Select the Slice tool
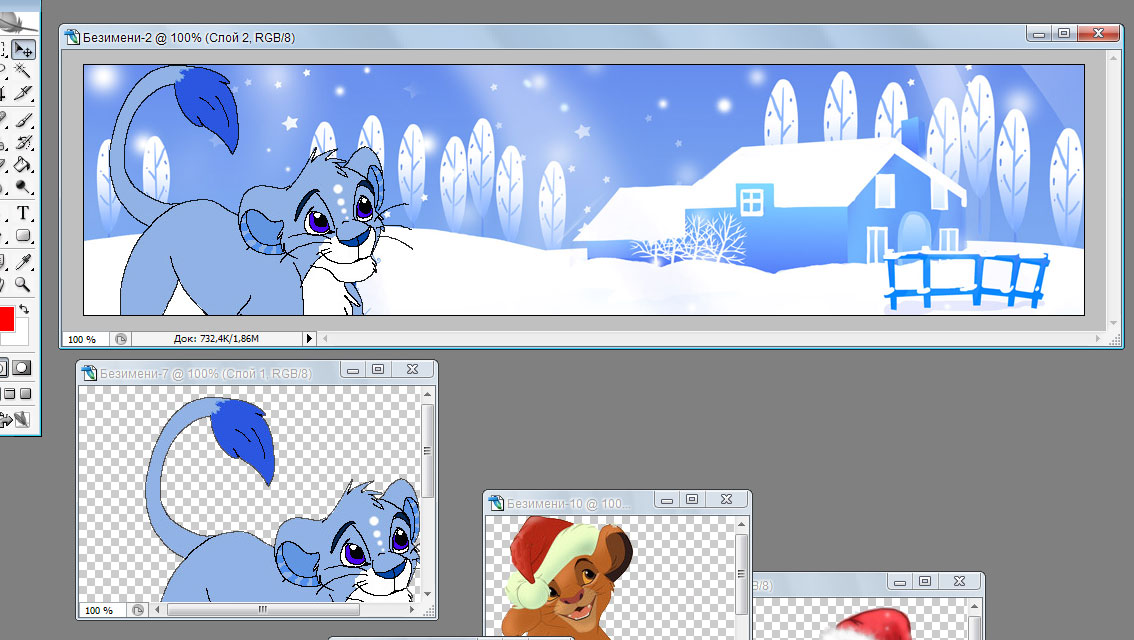Screen dimensions: 1134x640 [x=22, y=93]
